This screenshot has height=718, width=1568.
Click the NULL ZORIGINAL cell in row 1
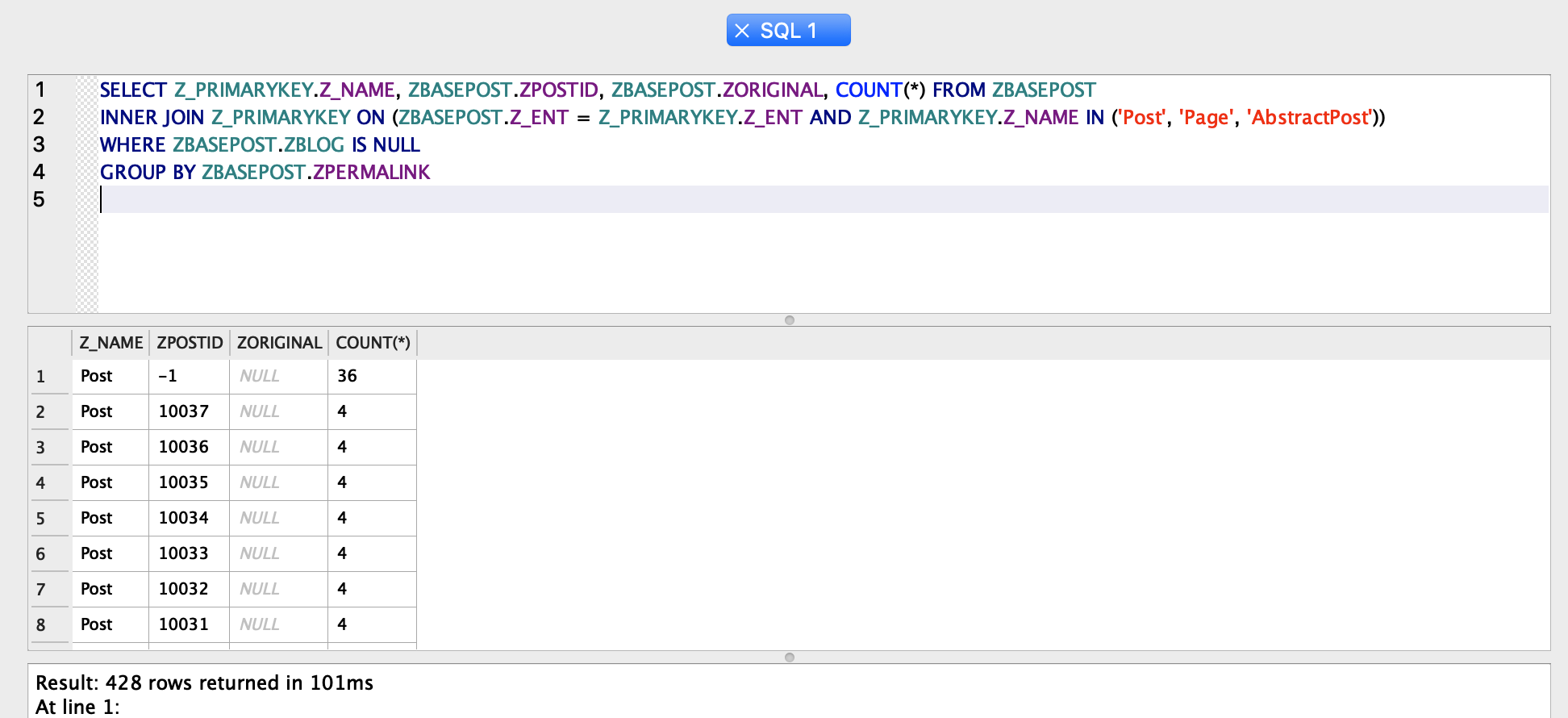[279, 376]
